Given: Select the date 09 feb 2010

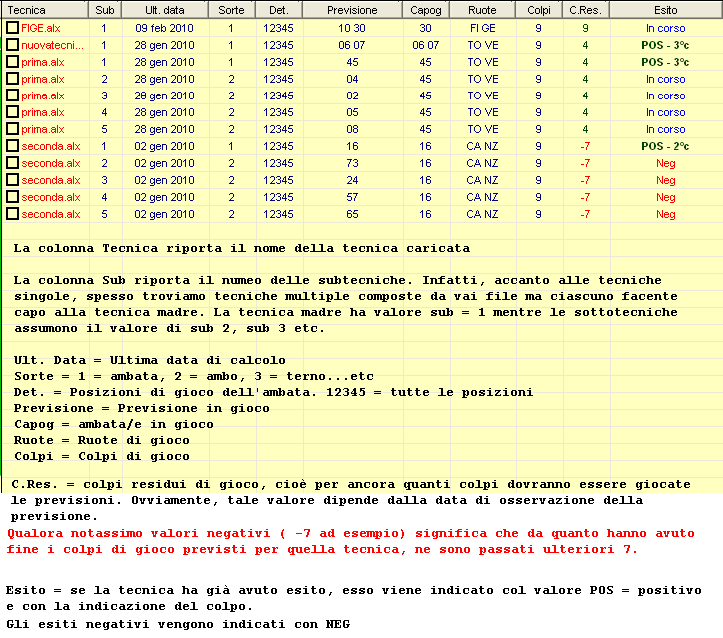Looking at the screenshot, I should pos(165,28).
